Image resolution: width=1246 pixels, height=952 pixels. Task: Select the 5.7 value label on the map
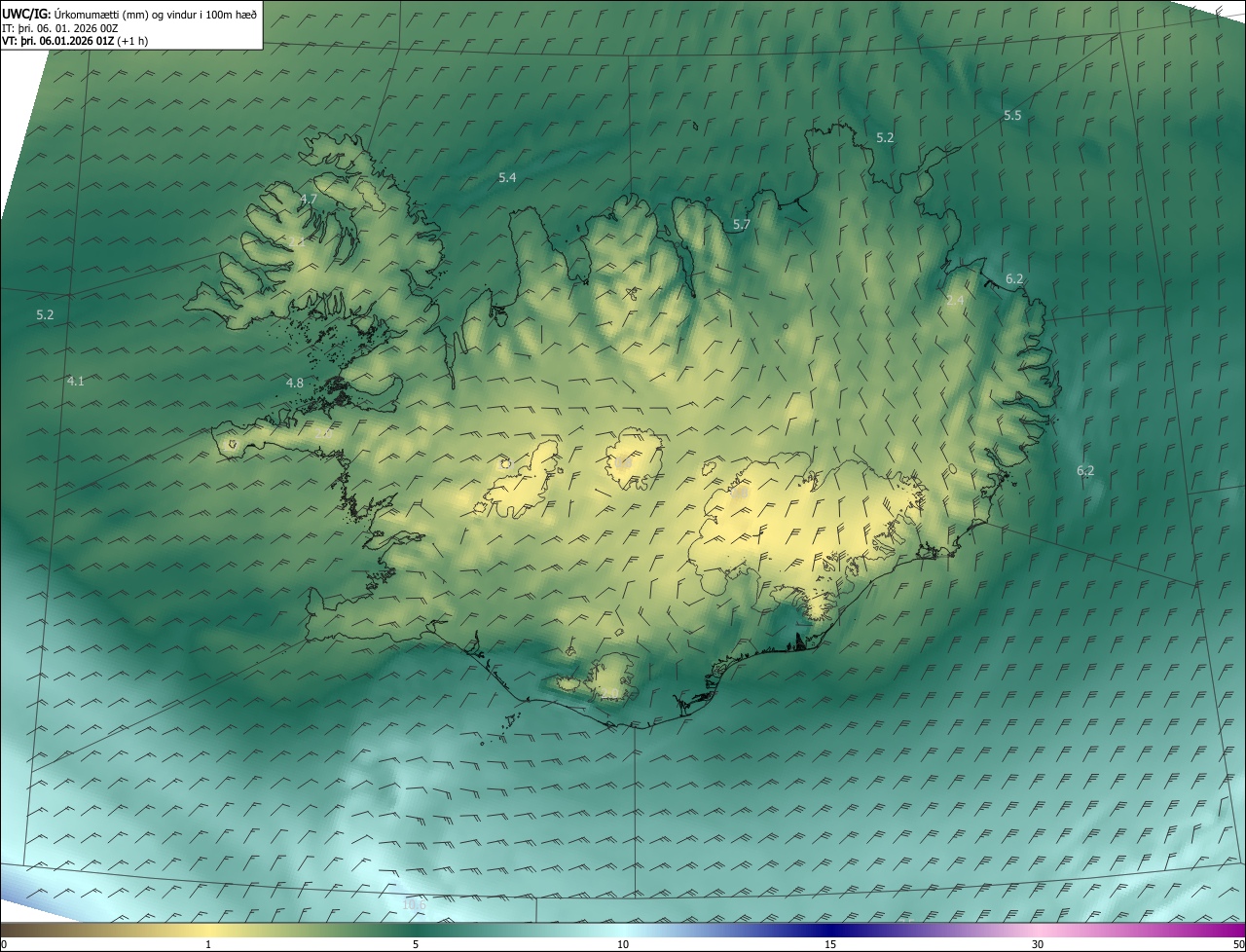tap(742, 225)
